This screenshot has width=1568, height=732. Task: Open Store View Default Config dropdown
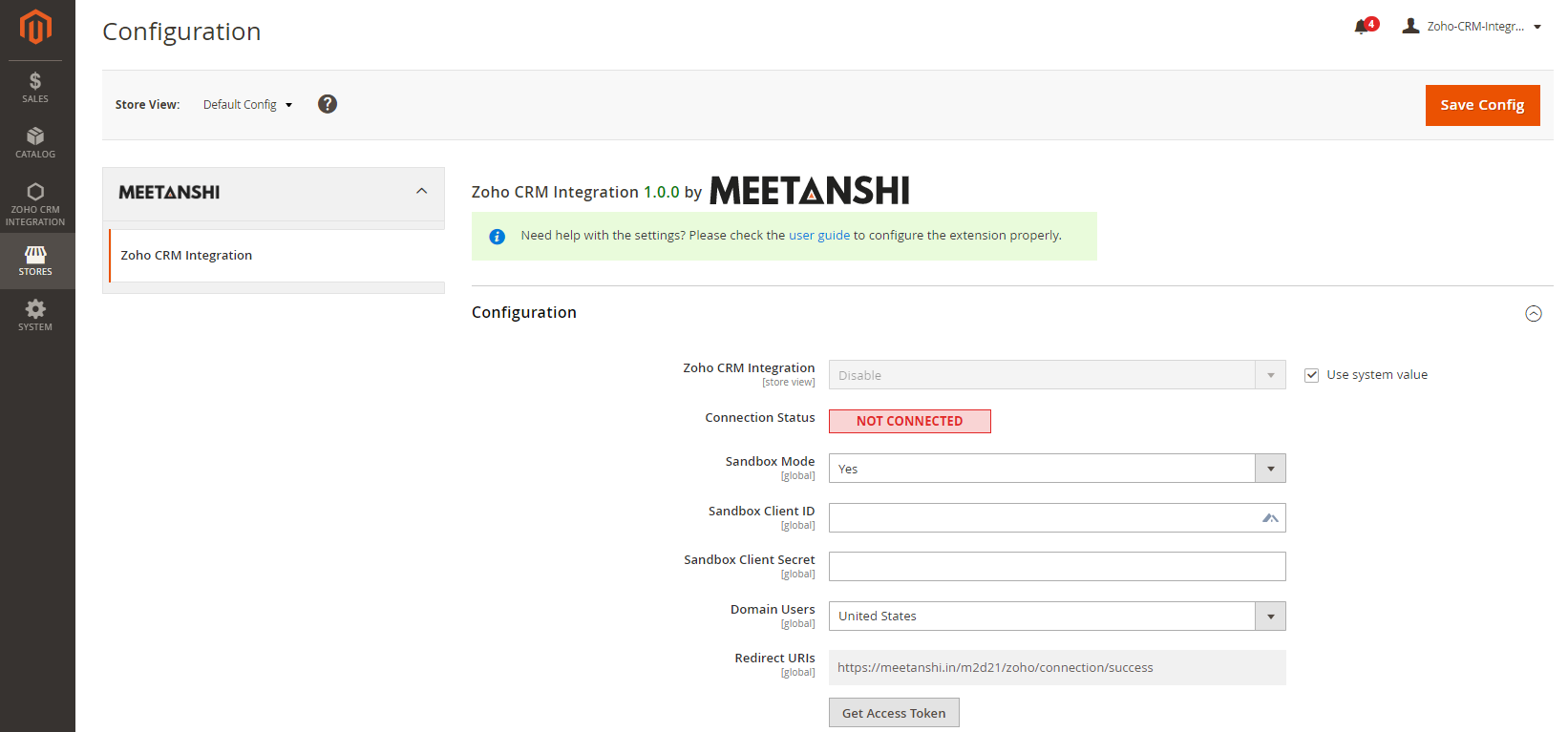[x=247, y=105]
